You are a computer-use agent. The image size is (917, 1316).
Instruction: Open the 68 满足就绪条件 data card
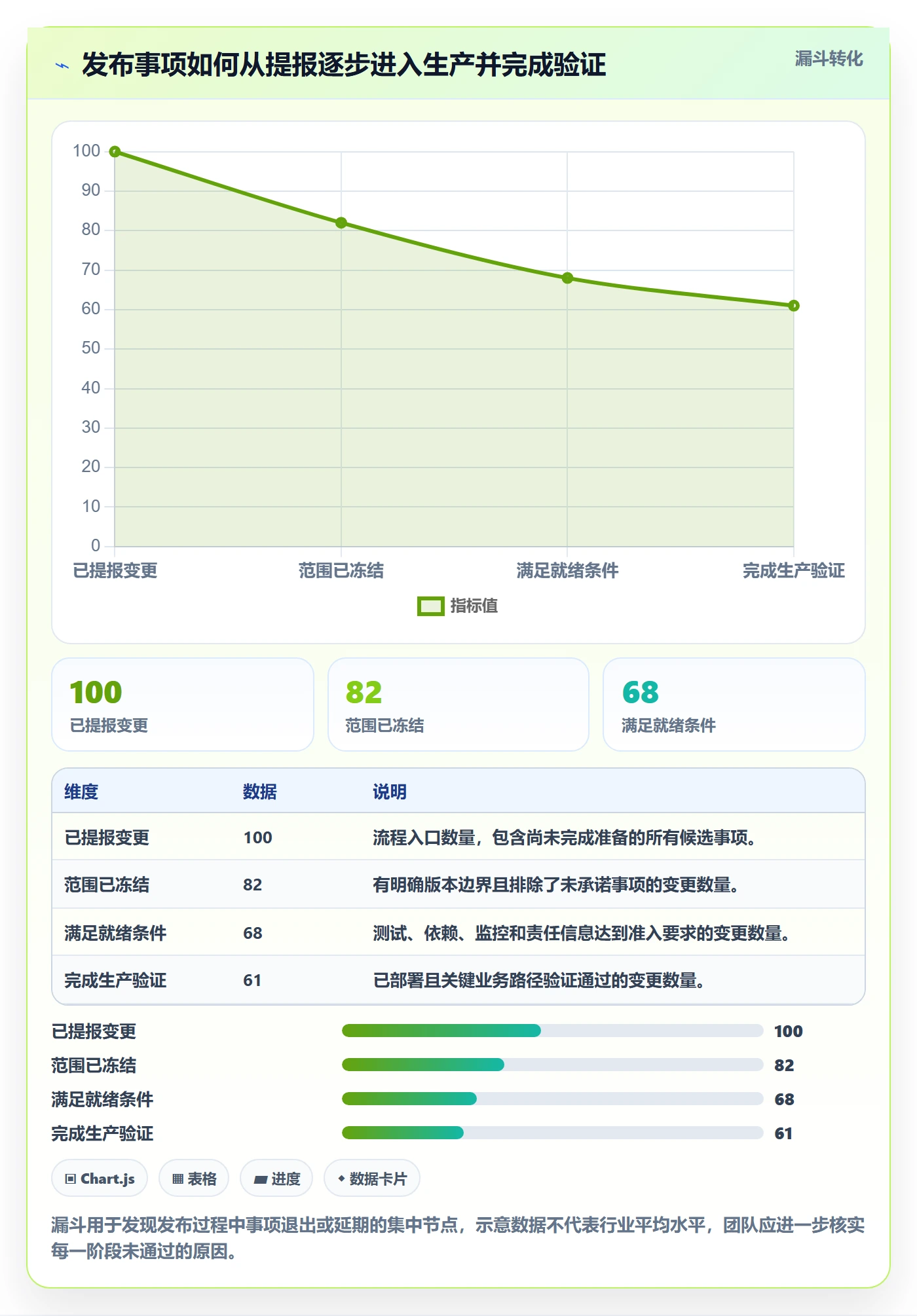pos(734,704)
